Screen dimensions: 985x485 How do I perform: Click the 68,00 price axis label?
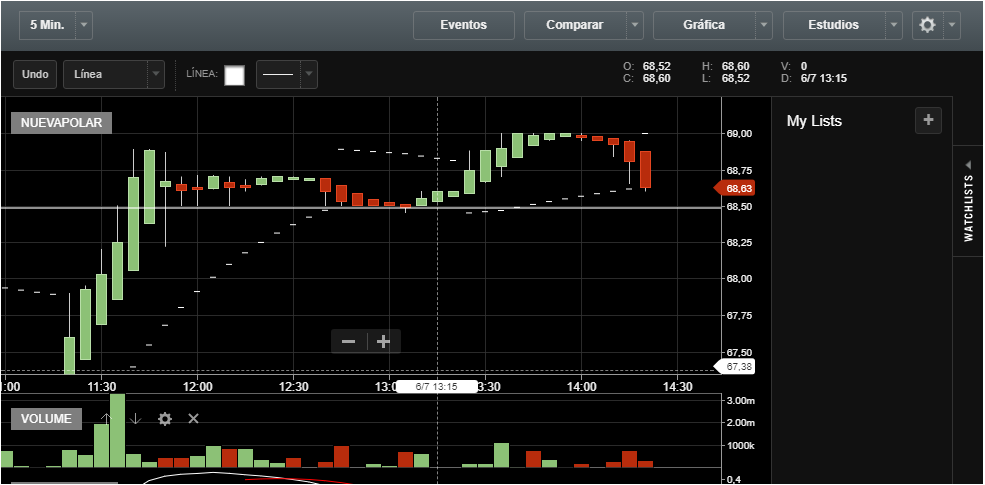[739, 279]
